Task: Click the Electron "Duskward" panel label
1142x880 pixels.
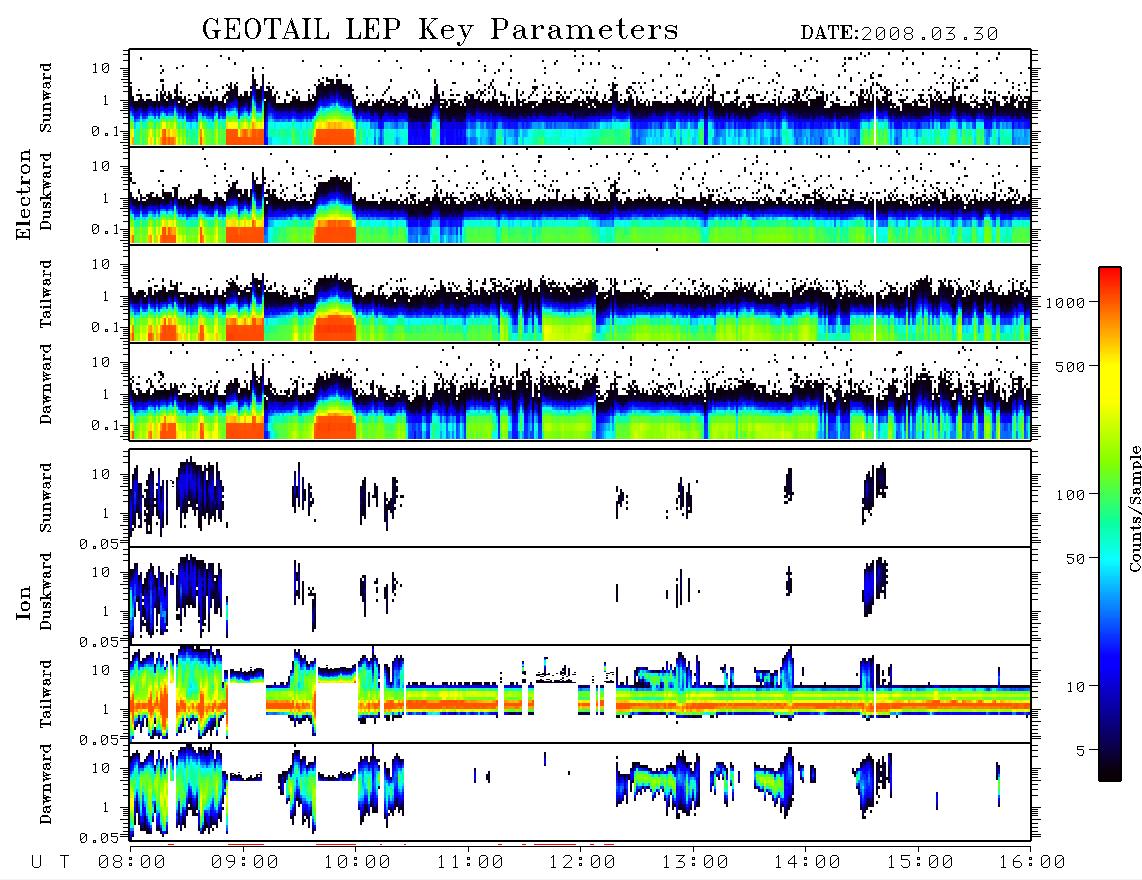Action: (46, 191)
